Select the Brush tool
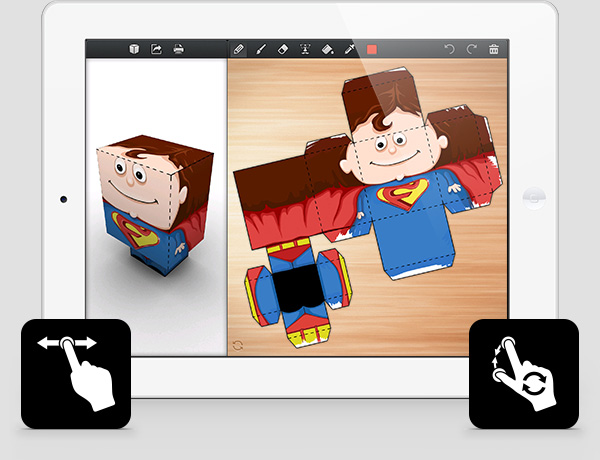600x460 pixels. pyautogui.click(x=260, y=48)
